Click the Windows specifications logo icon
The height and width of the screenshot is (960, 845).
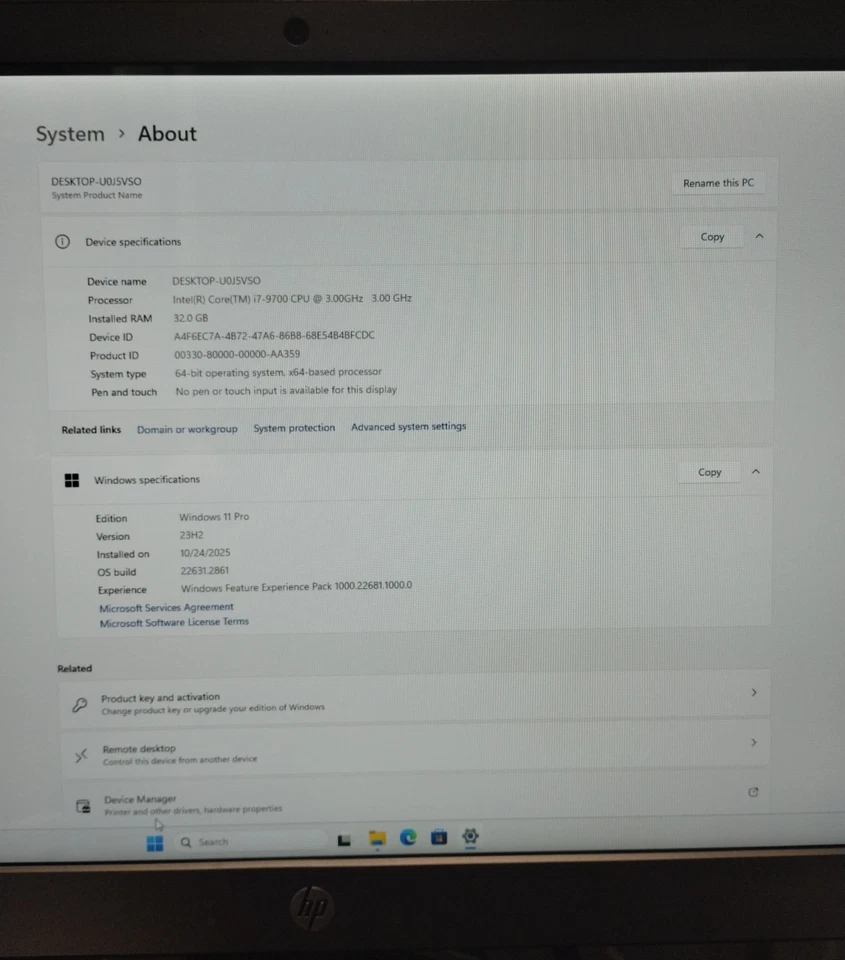point(72,481)
